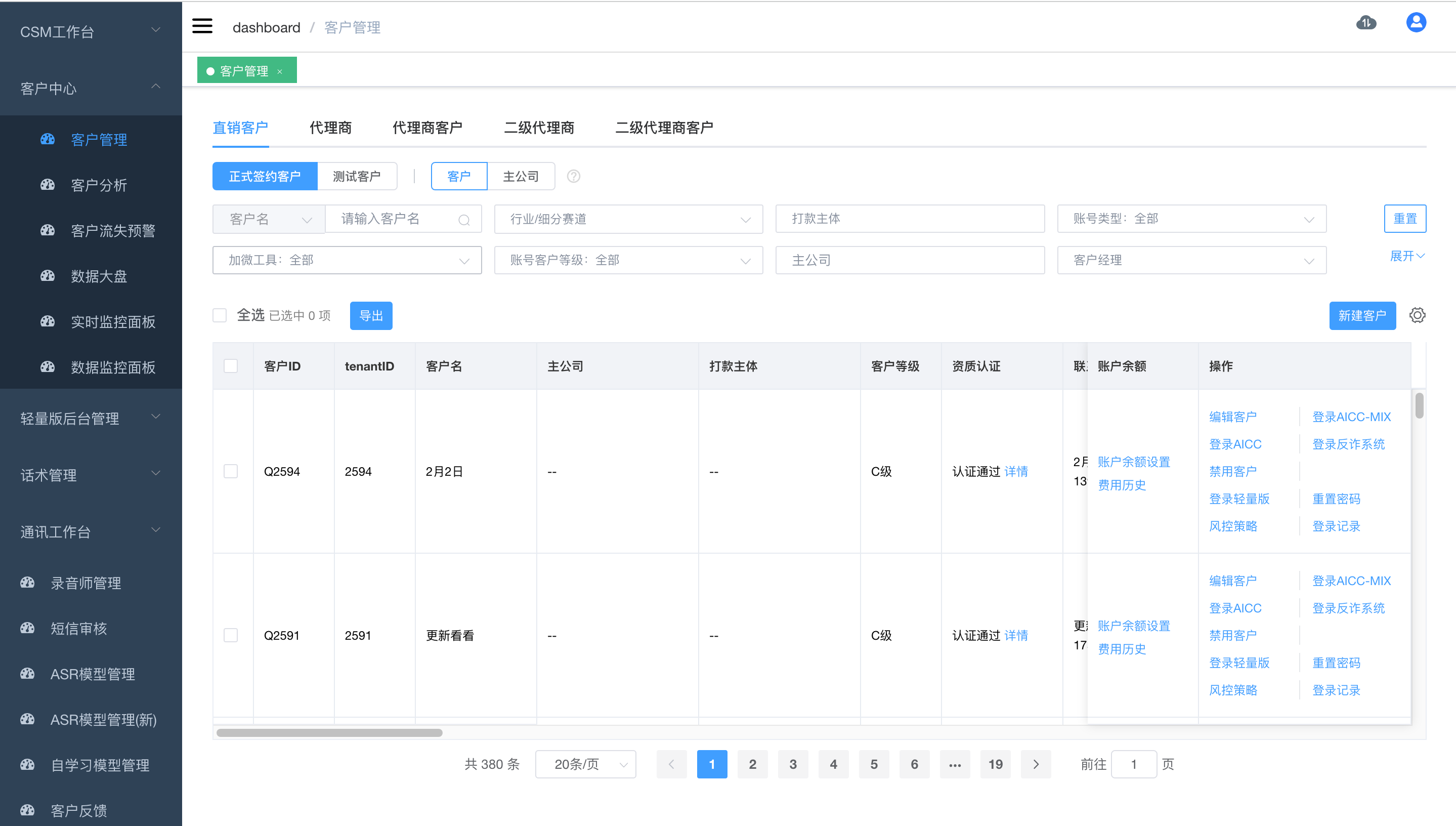Viewport: 1456px width, 826px height.
Task: Open the 20条/页 page size dropdown
Action: [x=585, y=764]
